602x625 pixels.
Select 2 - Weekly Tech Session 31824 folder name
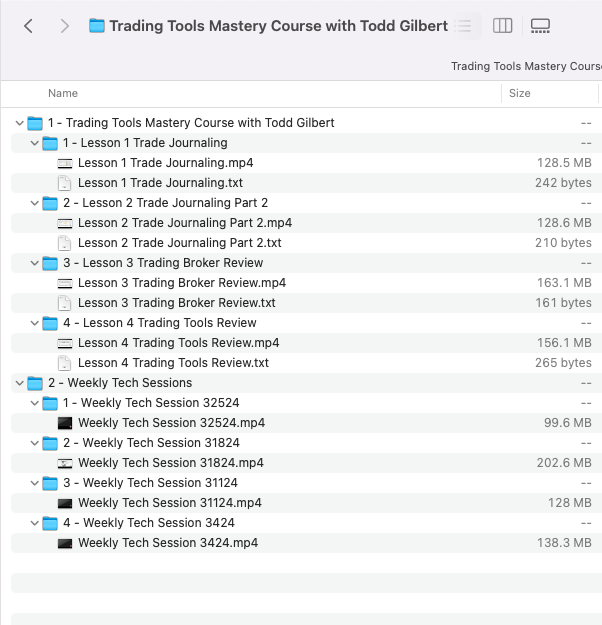(151, 443)
